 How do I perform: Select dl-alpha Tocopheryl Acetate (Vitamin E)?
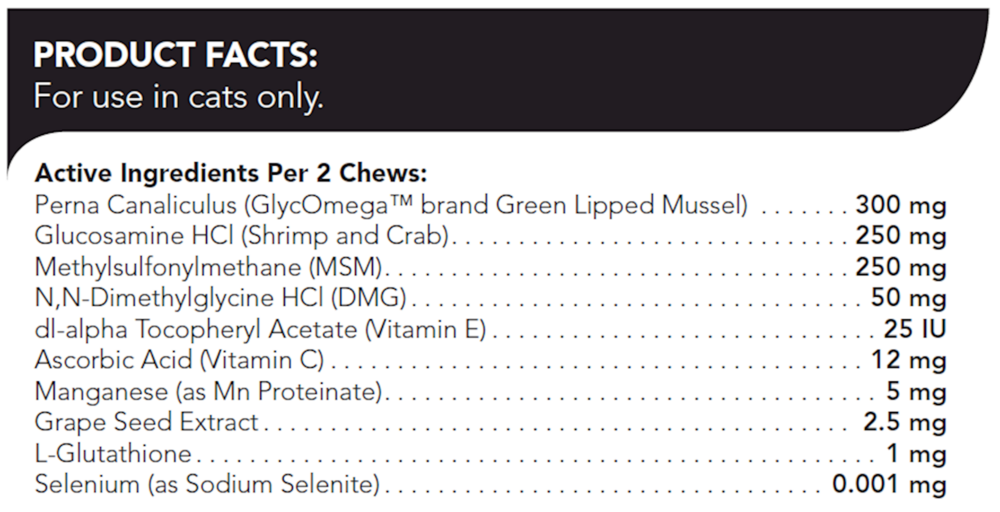point(260,330)
